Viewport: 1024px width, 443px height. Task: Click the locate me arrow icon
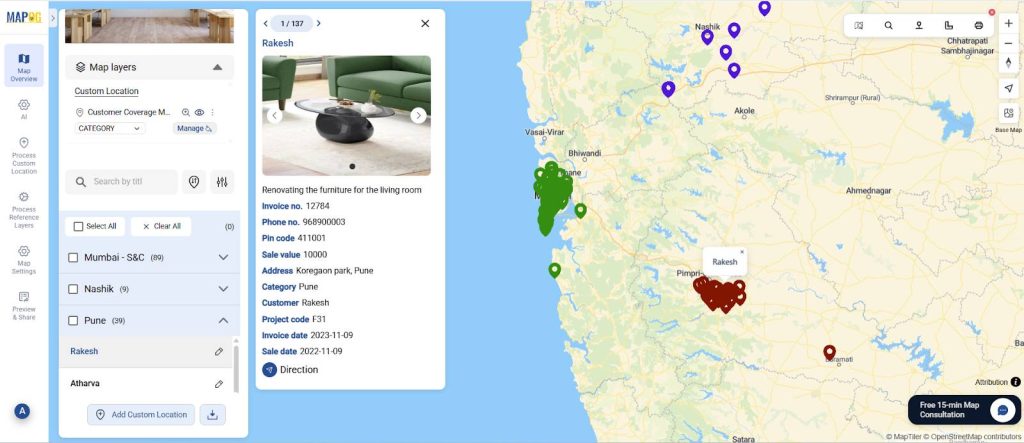pos(1008,88)
